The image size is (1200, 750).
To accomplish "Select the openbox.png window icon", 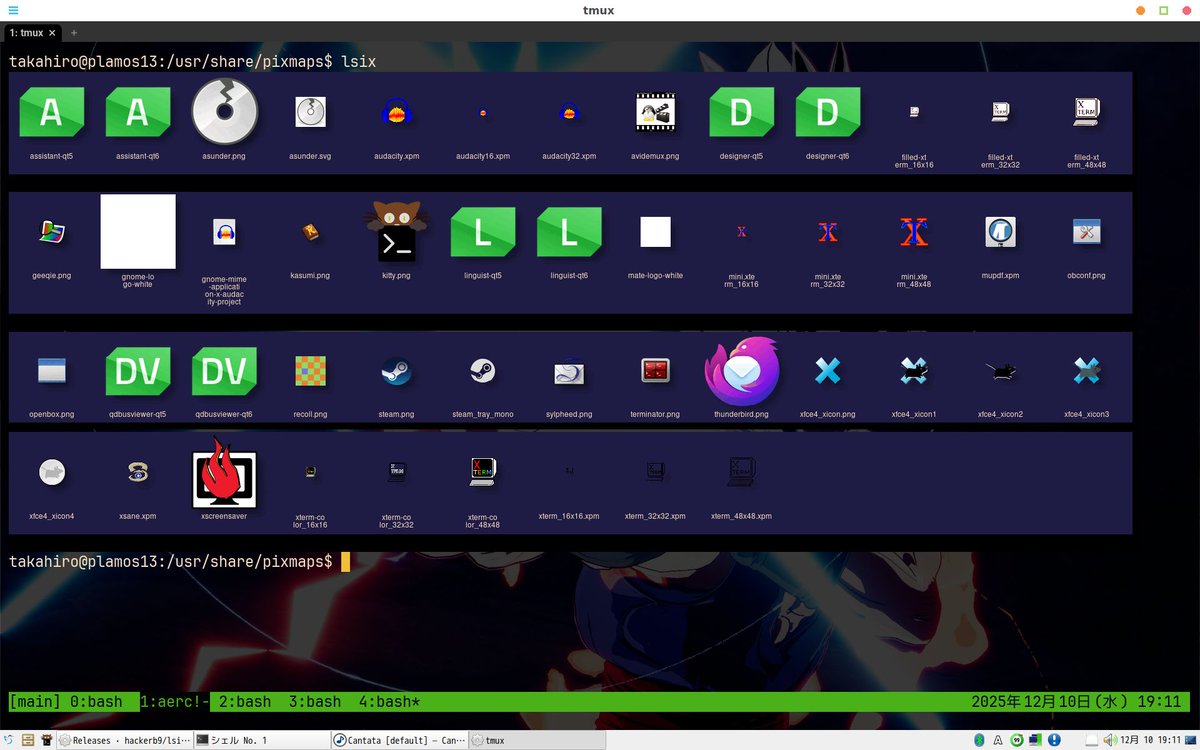I will pyautogui.click(x=51, y=371).
